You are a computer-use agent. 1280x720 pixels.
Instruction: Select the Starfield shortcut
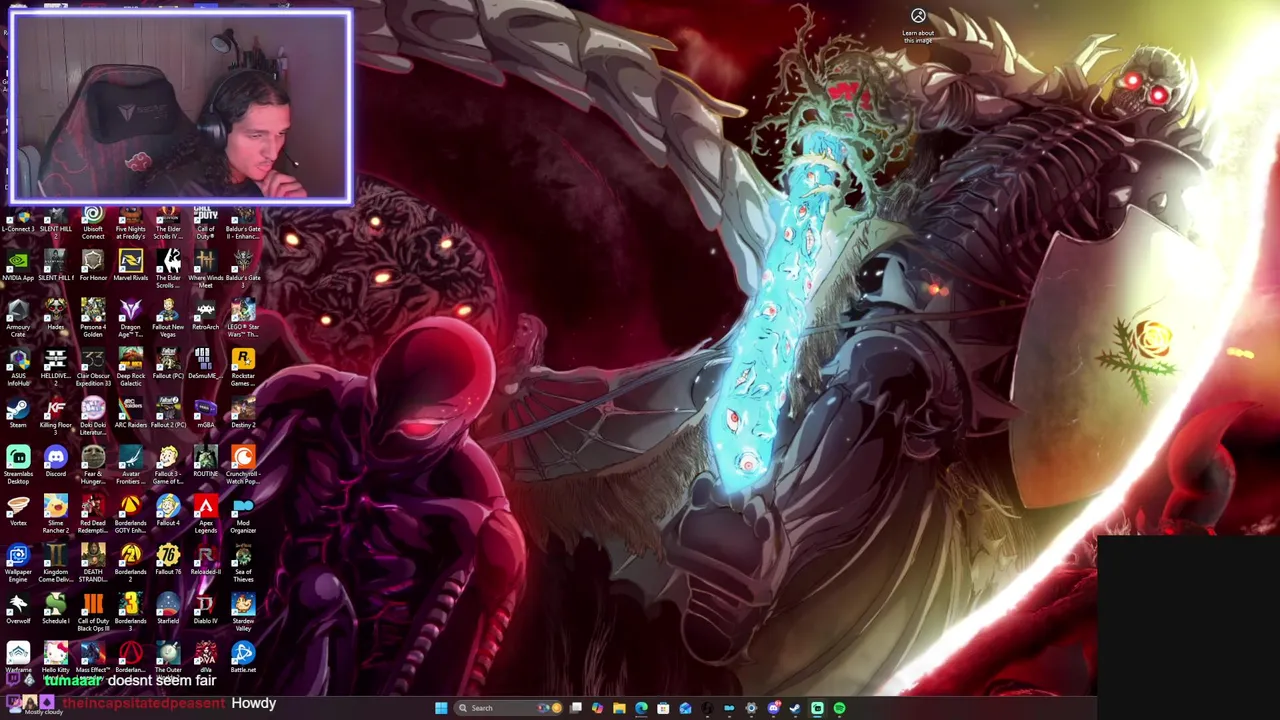[168, 609]
